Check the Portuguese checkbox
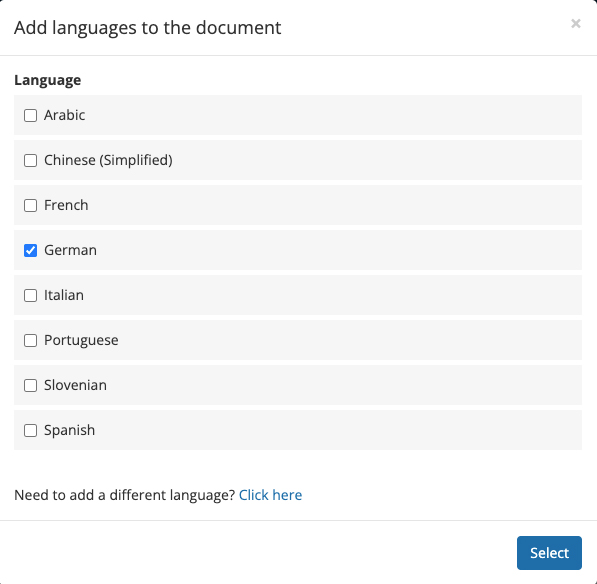The height and width of the screenshot is (584, 597). [30, 340]
